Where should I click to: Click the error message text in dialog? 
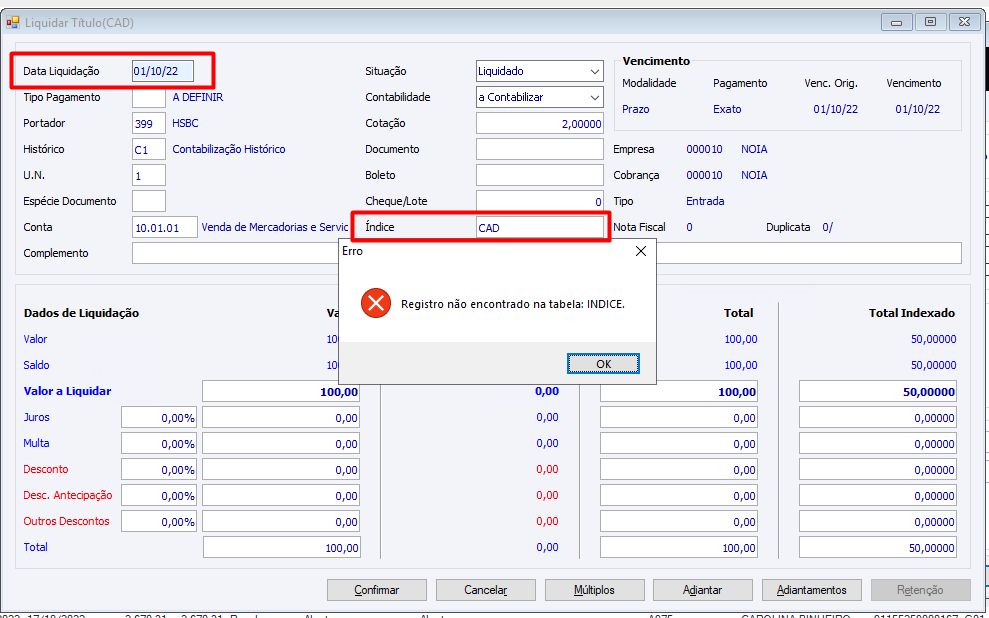tap(513, 304)
